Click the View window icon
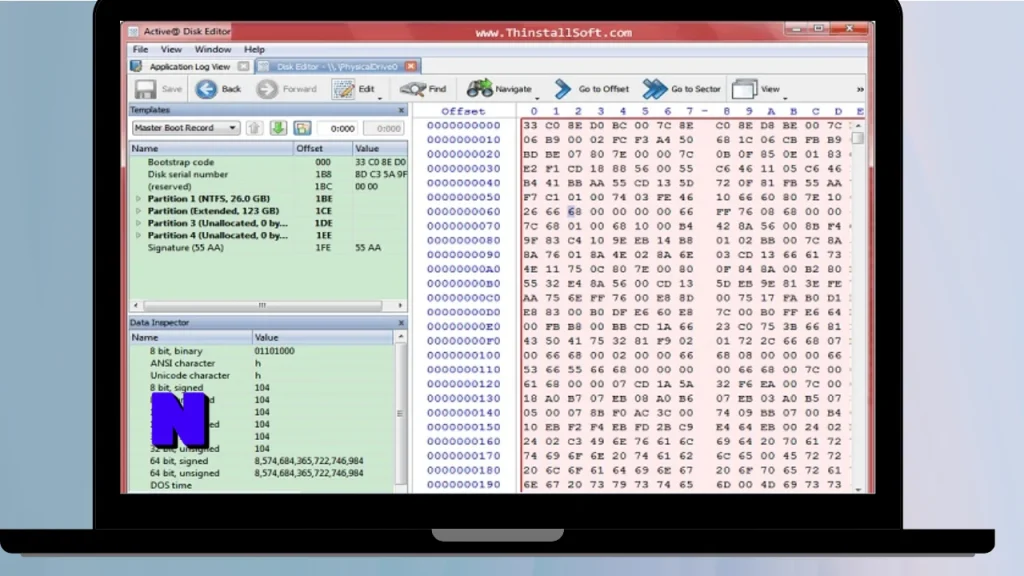The image size is (1024, 576). pyautogui.click(x=744, y=89)
